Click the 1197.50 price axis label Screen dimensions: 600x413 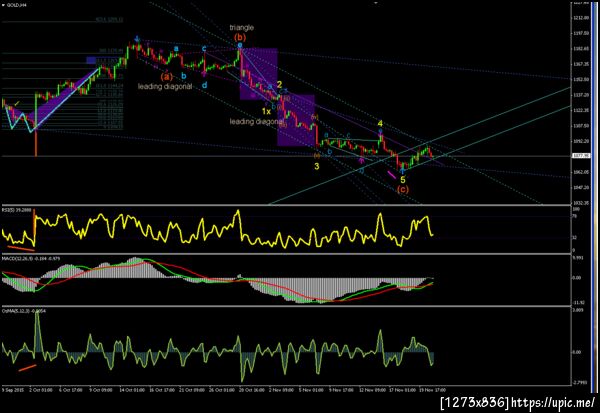(581, 33)
